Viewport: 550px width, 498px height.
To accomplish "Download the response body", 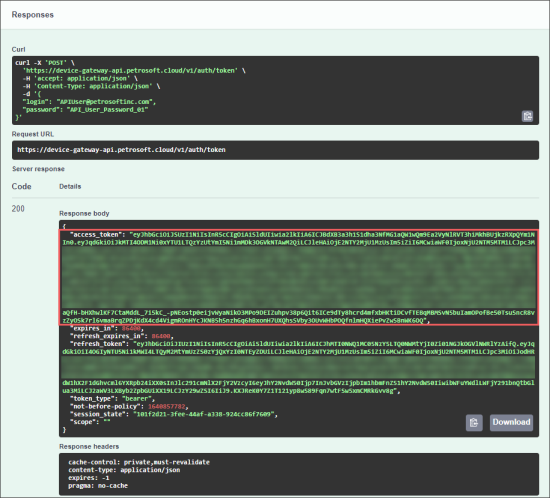I will [x=511, y=422].
